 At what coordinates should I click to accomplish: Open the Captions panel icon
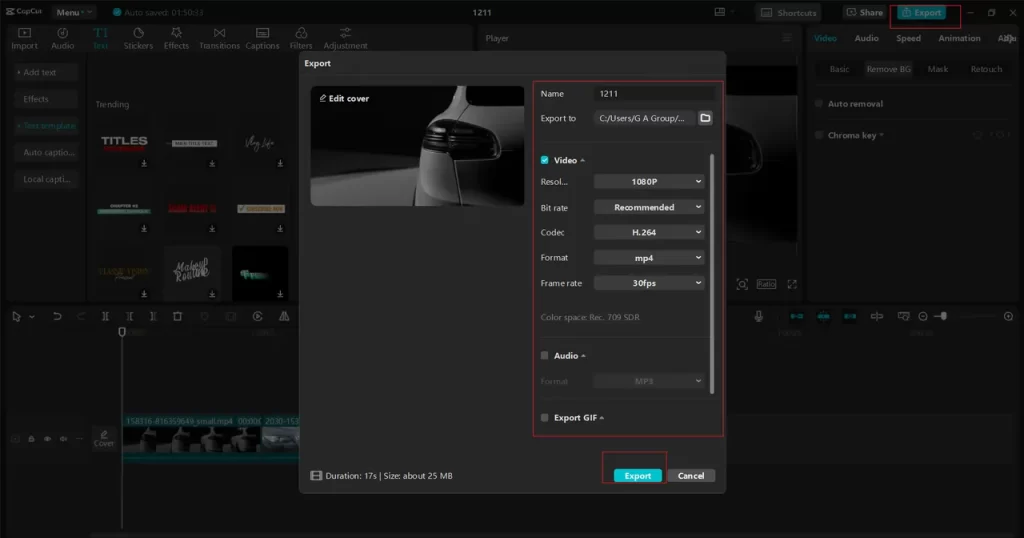[262, 34]
